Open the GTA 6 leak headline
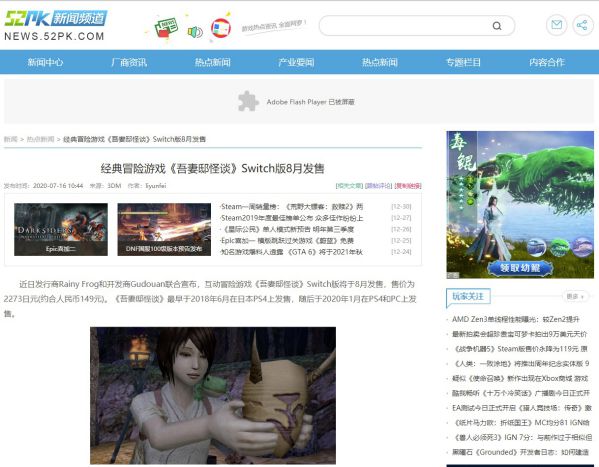This screenshot has width=599, height=467. 291,252
